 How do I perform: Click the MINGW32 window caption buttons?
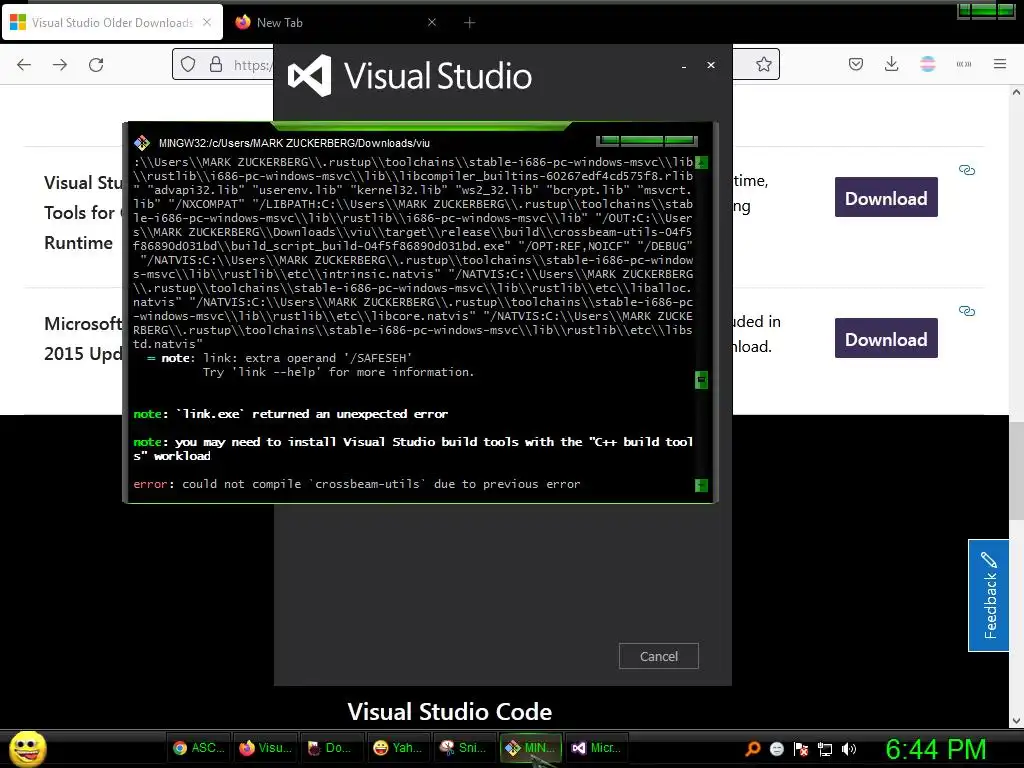(647, 140)
